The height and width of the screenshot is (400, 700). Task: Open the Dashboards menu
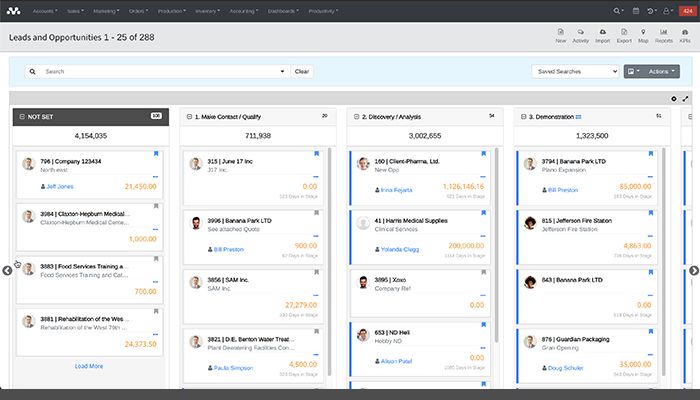[x=283, y=11]
